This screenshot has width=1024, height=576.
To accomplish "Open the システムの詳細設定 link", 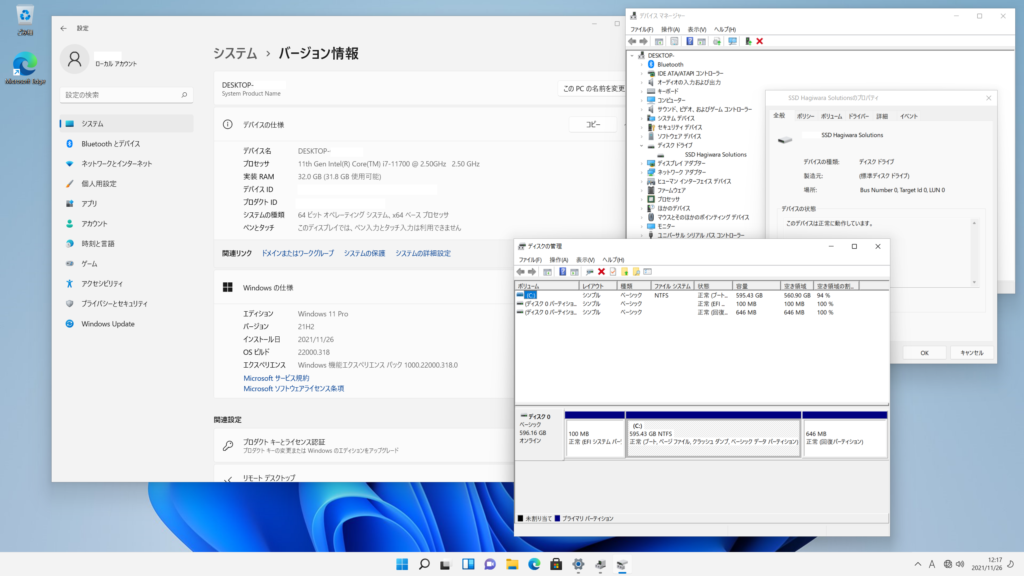I will pos(423,253).
